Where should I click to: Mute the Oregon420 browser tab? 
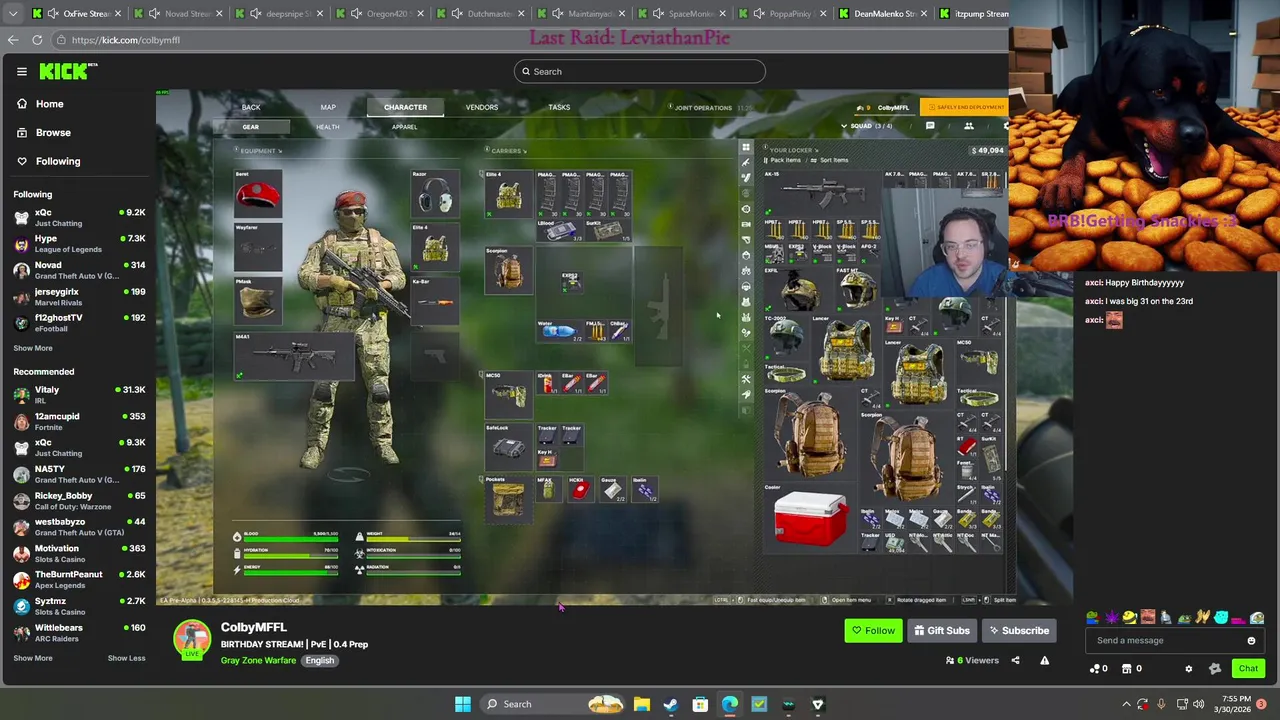coord(356,14)
